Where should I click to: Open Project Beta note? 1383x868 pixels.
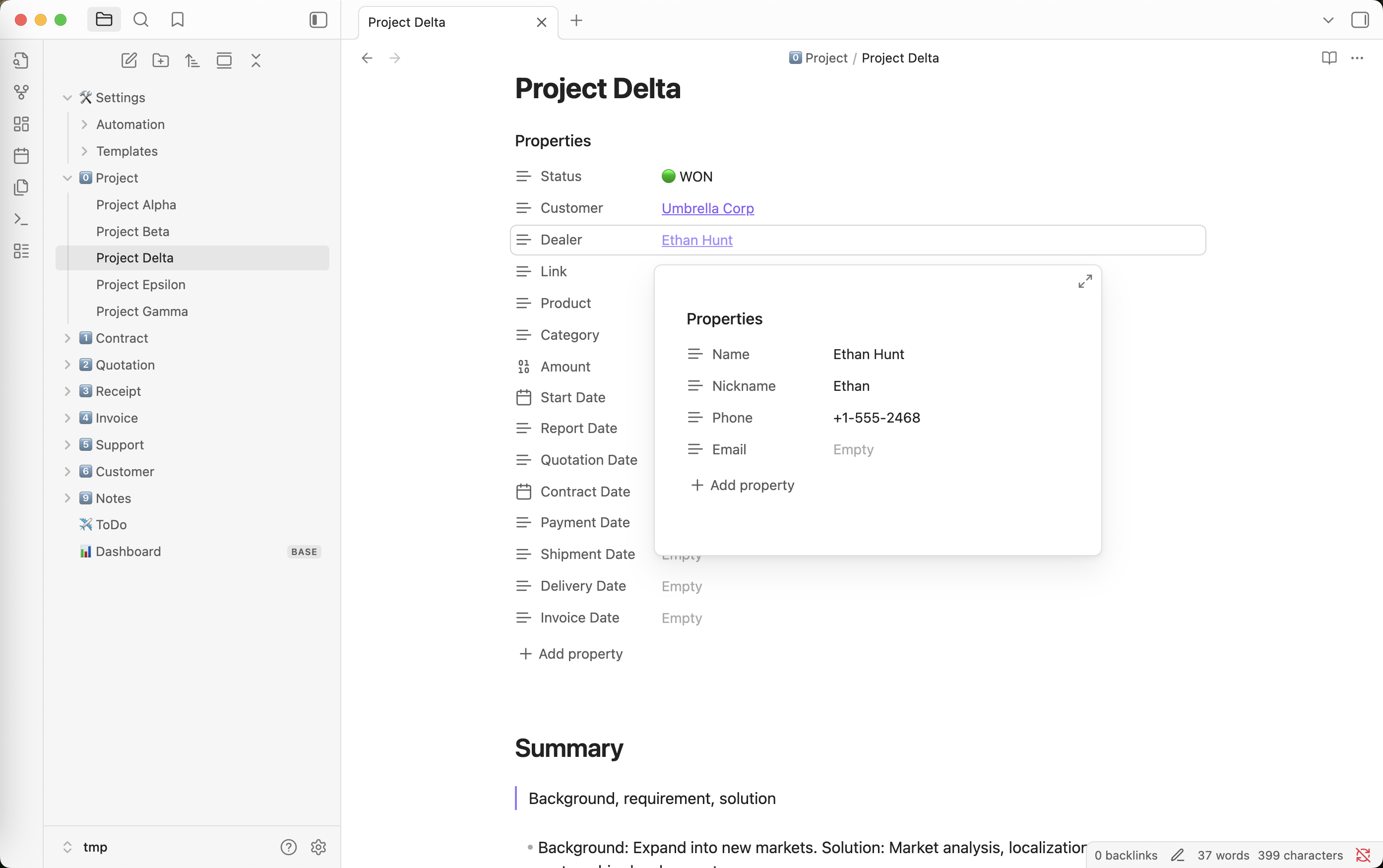pos(132,231)
